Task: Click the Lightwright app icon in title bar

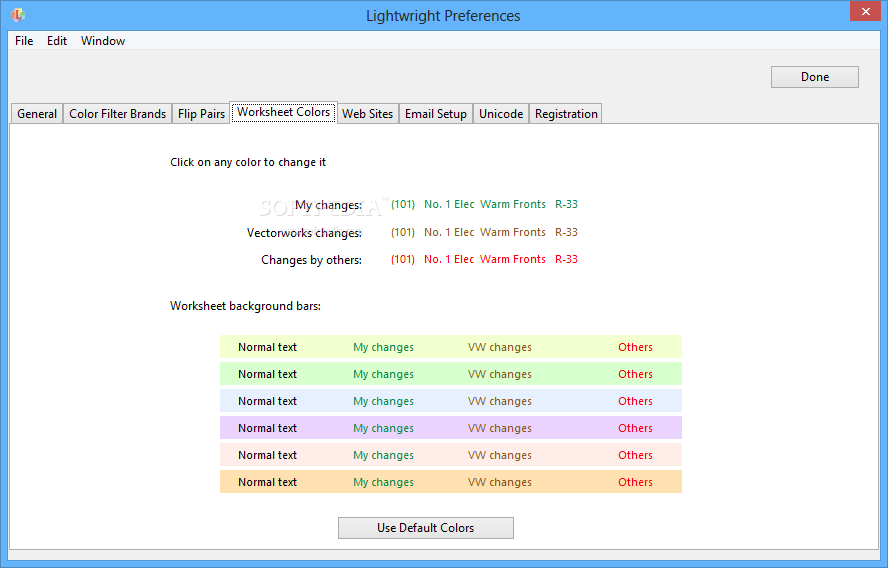Action: point(18,15)
